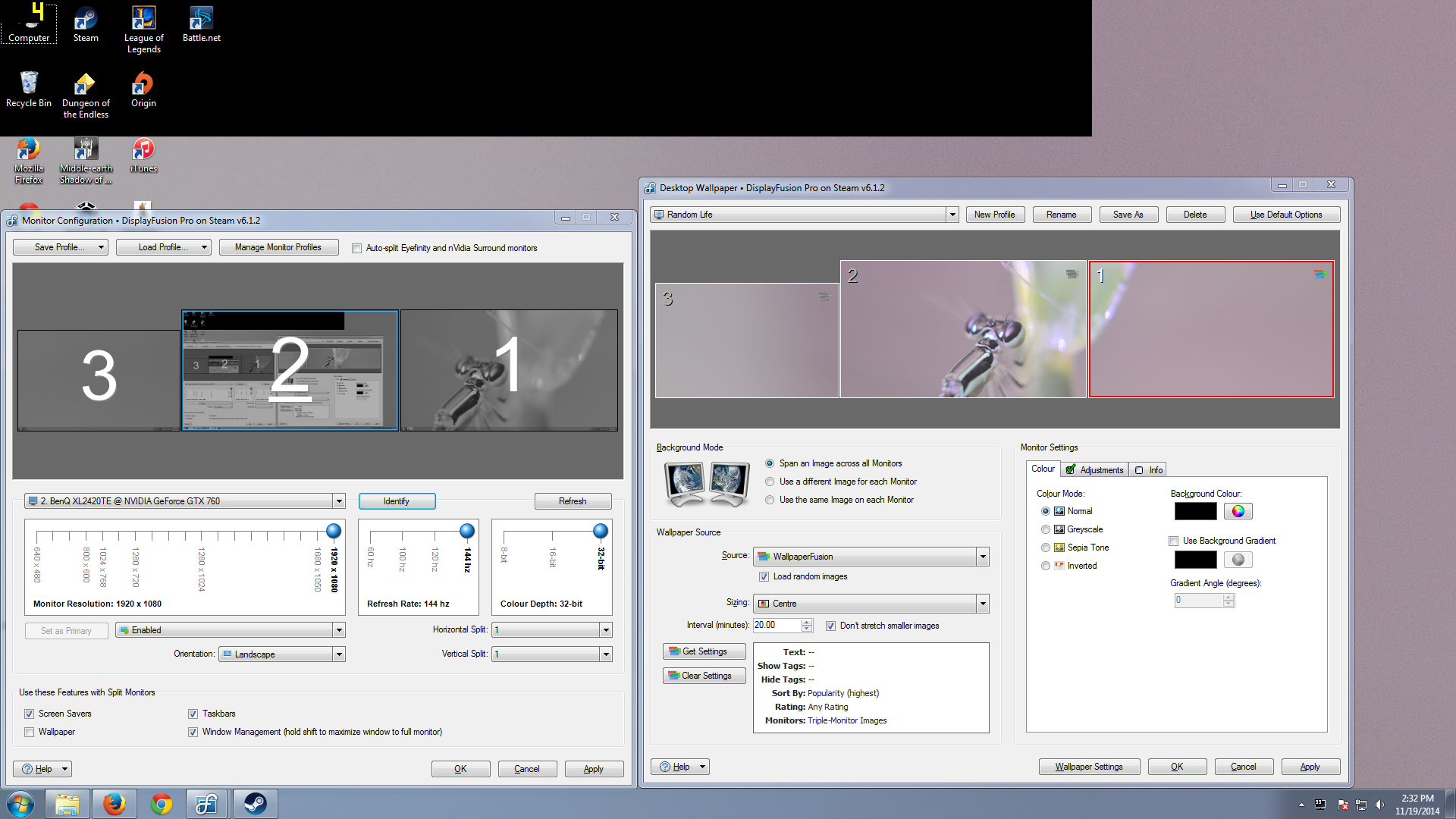Expand the WallpaperFusion source dropdown

click(983, 557)
